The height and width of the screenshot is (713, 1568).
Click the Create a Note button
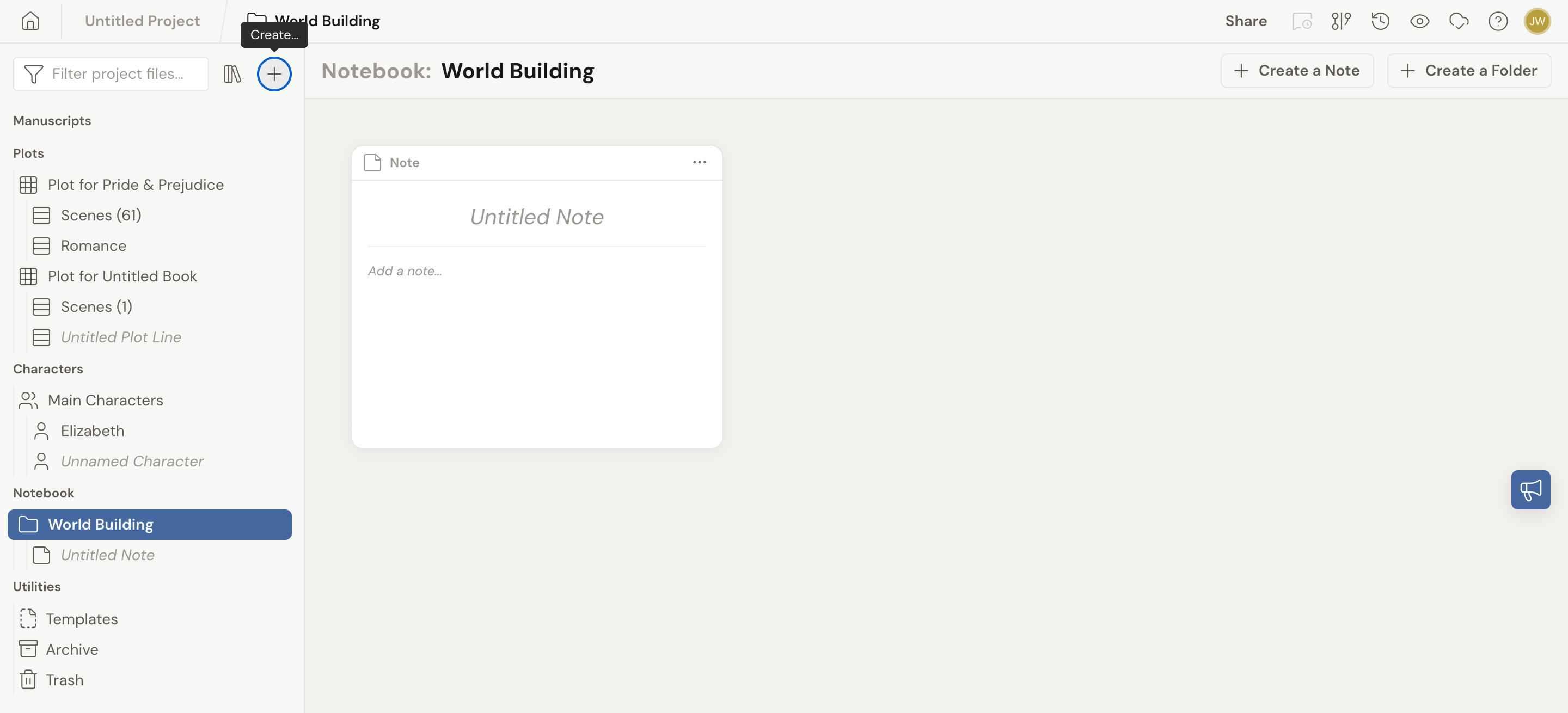(x=1296, y=71)
